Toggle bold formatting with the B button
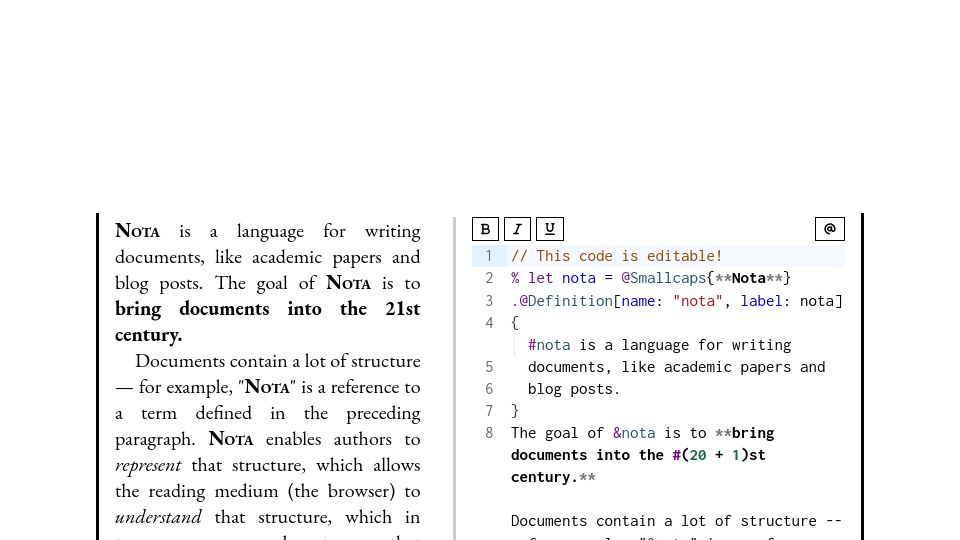The height and width of the screenshot is (540, 960). pyautogui.click(x=486, y=229)
